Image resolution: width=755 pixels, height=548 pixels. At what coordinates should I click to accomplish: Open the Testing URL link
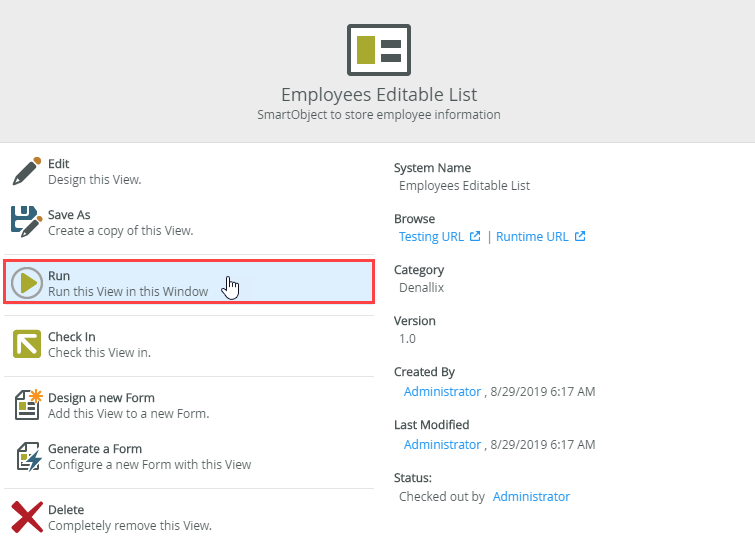click(431, 237)
